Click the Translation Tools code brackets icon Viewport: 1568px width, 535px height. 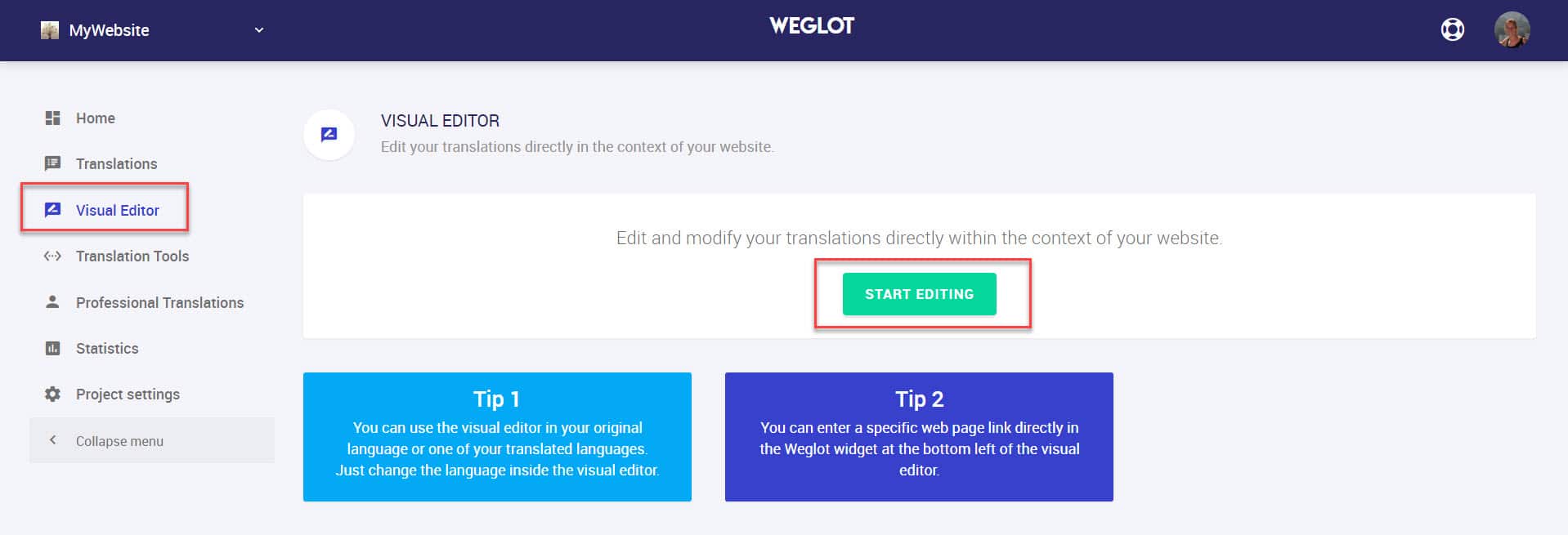pyautogui.click(x=52, y=256)
